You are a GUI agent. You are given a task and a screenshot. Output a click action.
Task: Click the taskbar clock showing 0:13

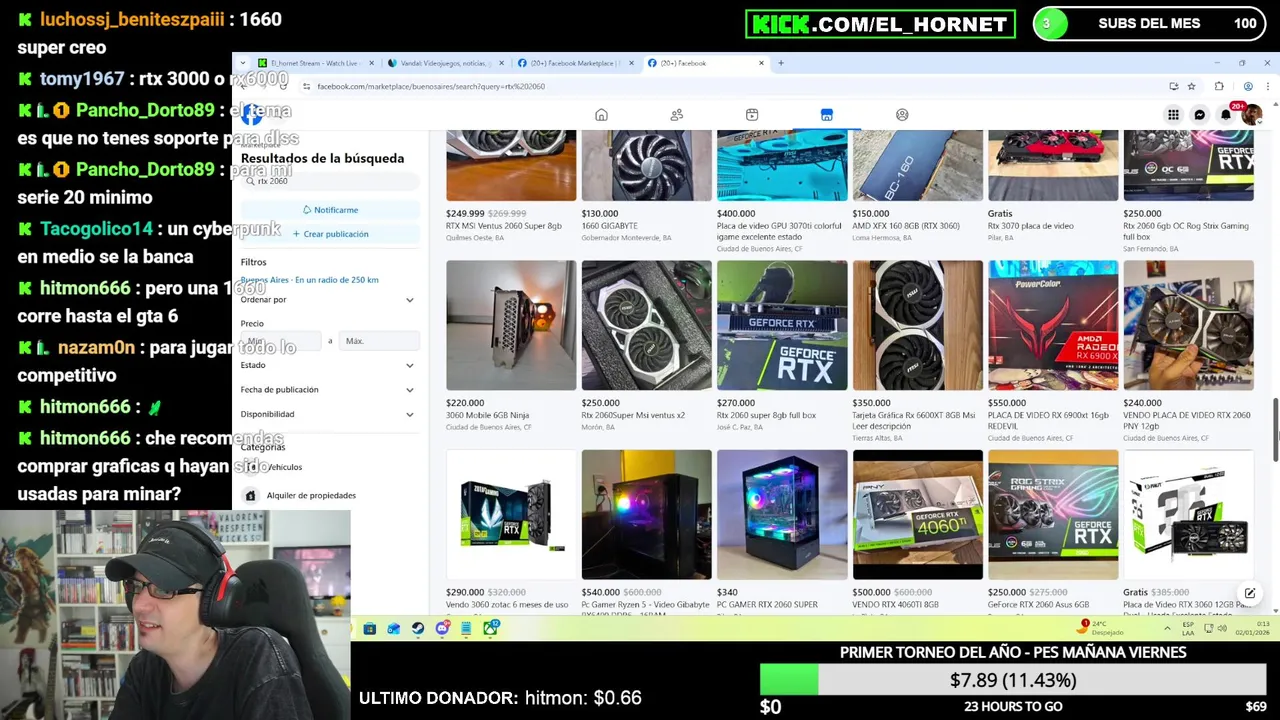pyautogui.click(x=1250, y=628)
